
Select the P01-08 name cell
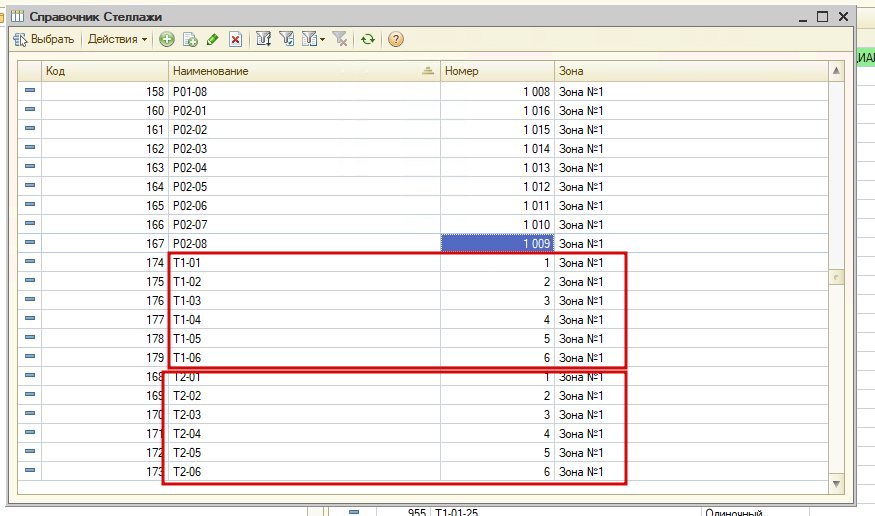coord(304,91)
